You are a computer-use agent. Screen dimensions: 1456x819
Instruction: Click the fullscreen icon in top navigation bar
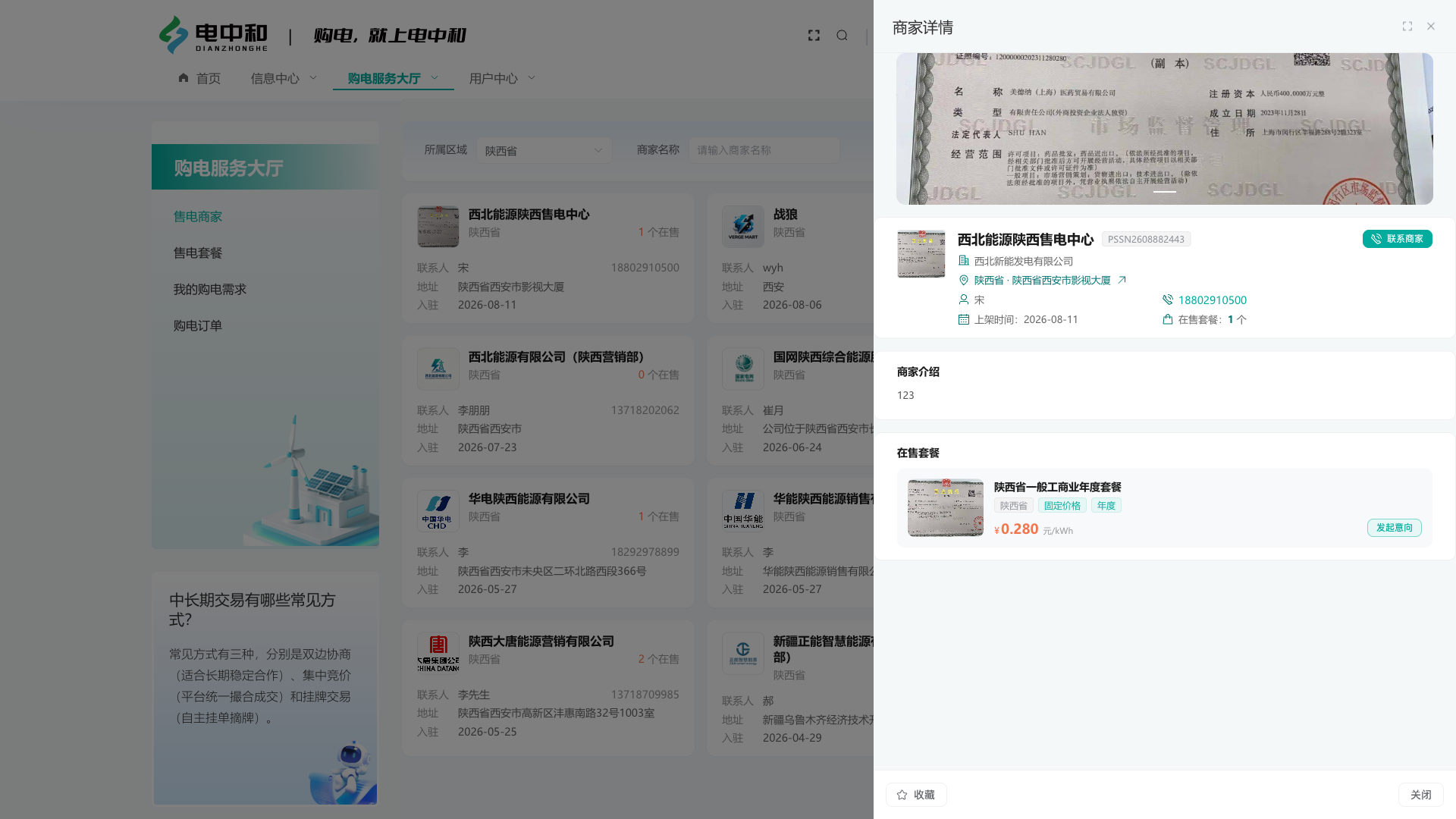coord(814,36)
